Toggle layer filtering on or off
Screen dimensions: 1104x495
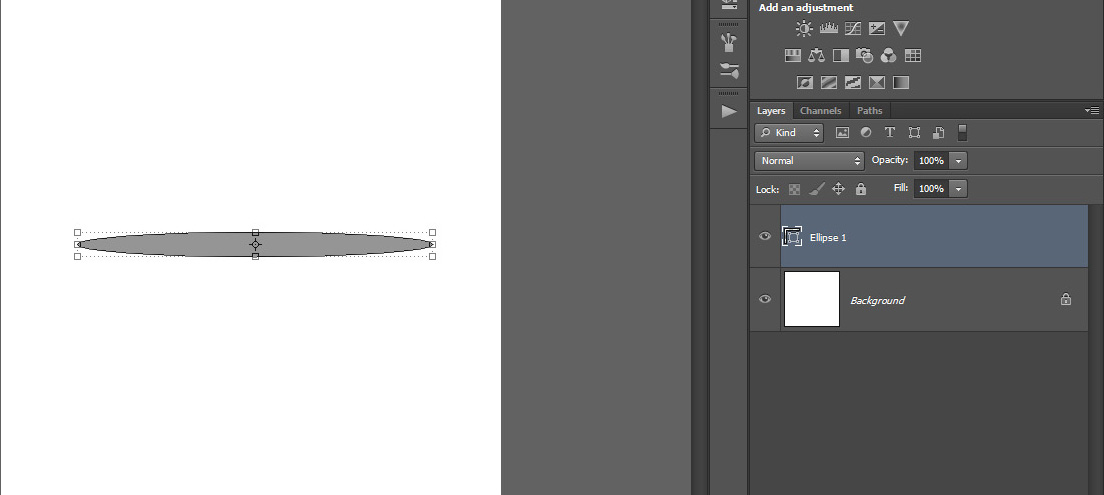963,132
